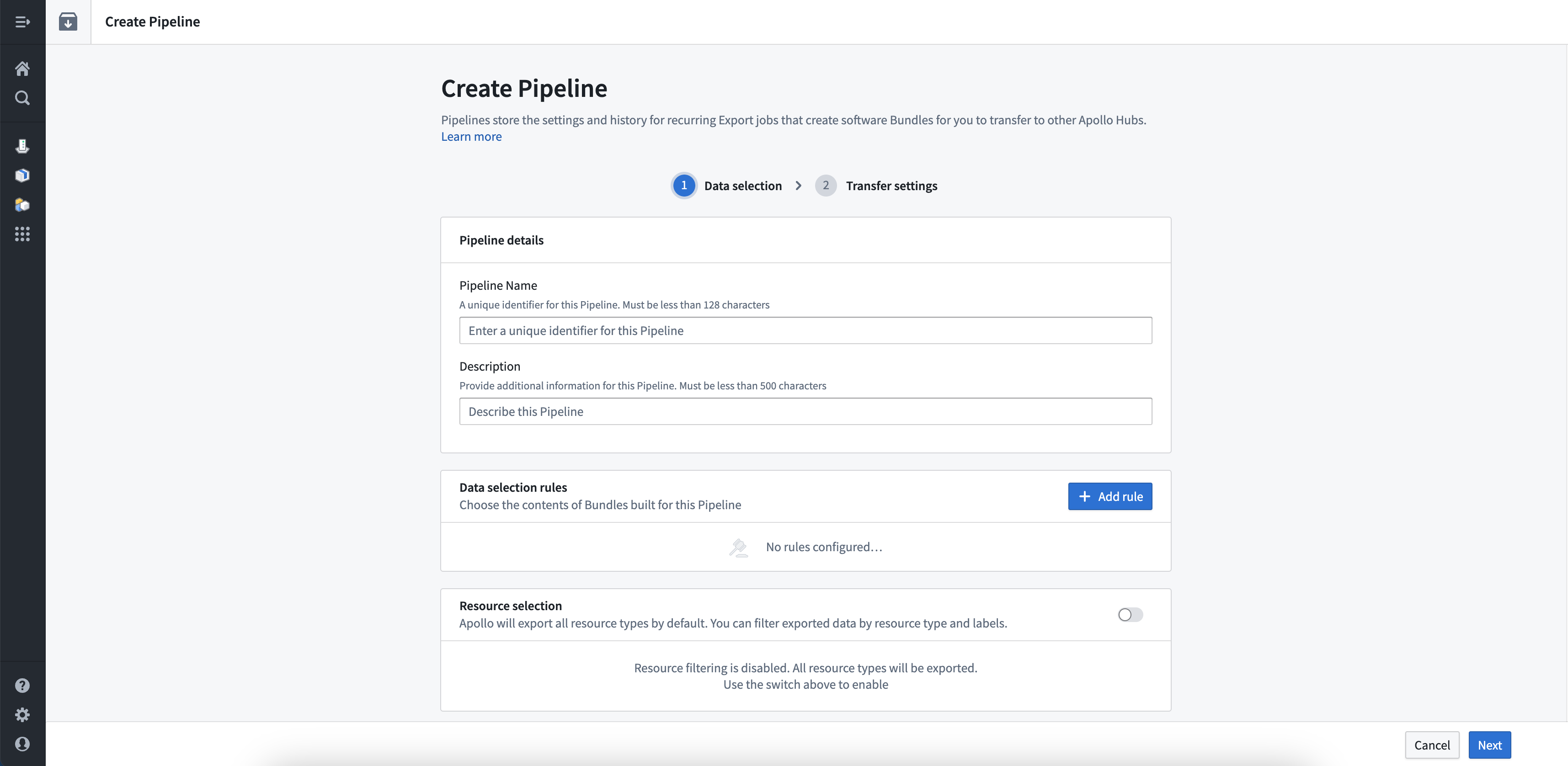Open the Learn more link

pos(471,136)
